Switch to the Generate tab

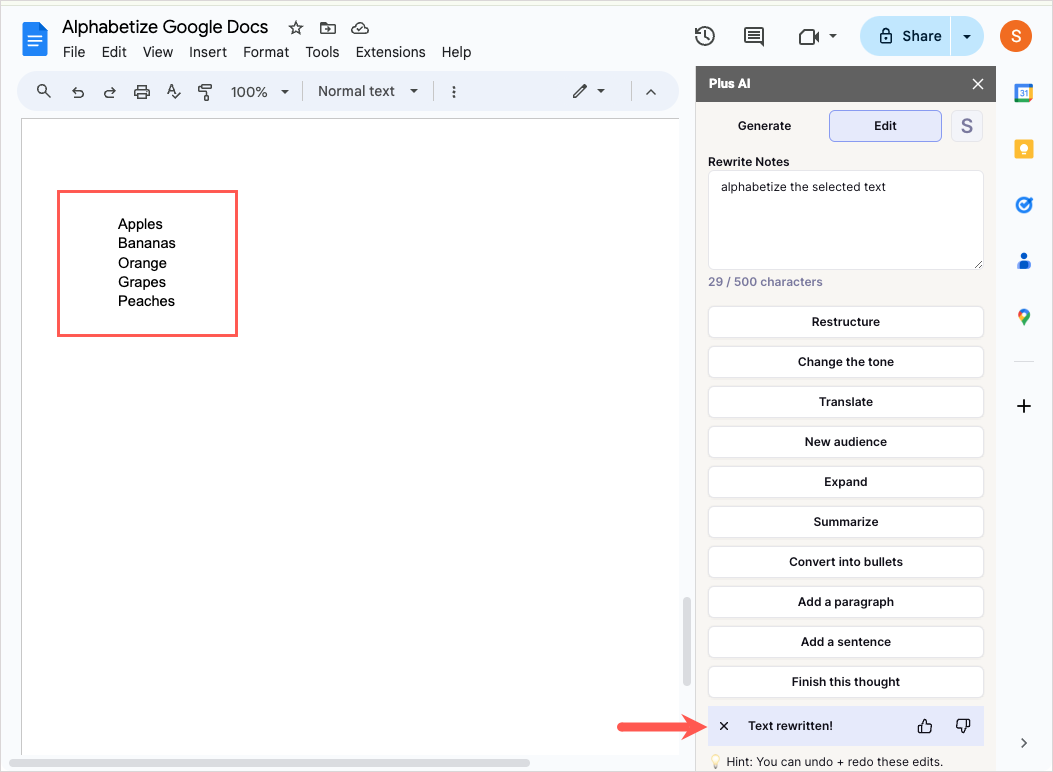click(x=764, y=126)
